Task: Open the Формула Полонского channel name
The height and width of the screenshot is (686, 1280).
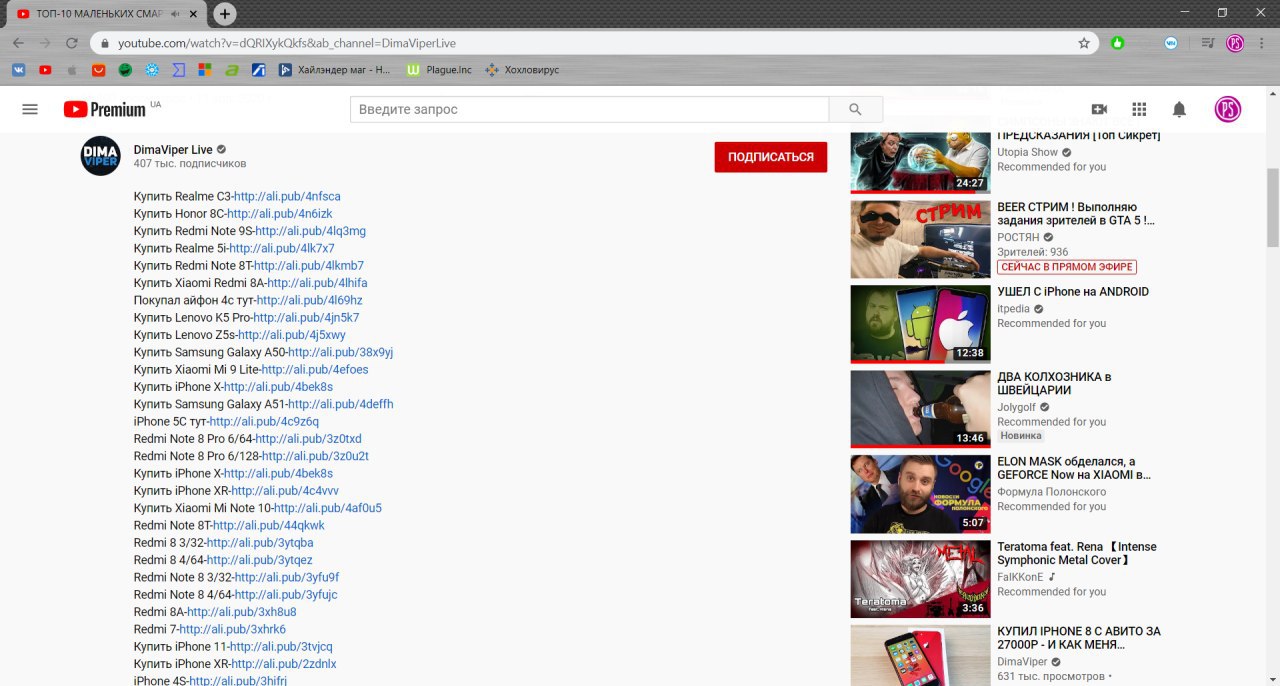Action: [1051, 491]
